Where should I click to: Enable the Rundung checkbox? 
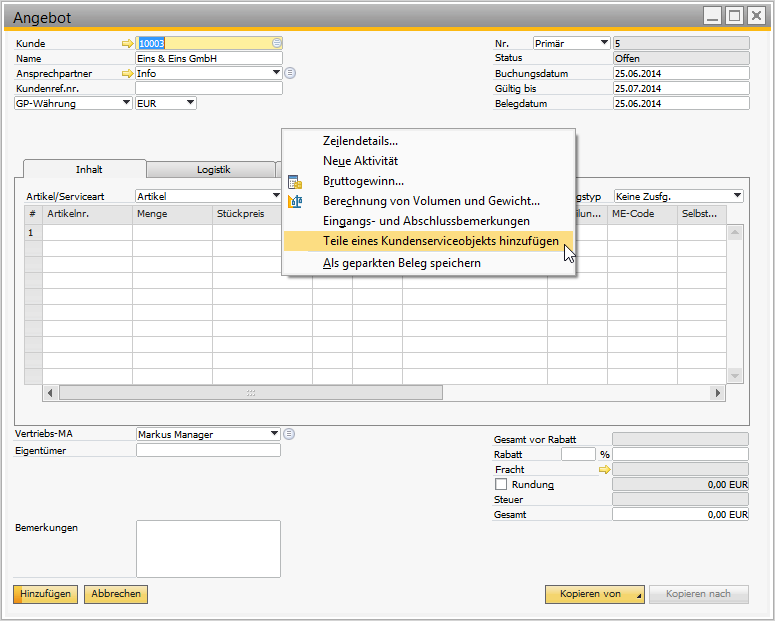click(x=501, y=485)
